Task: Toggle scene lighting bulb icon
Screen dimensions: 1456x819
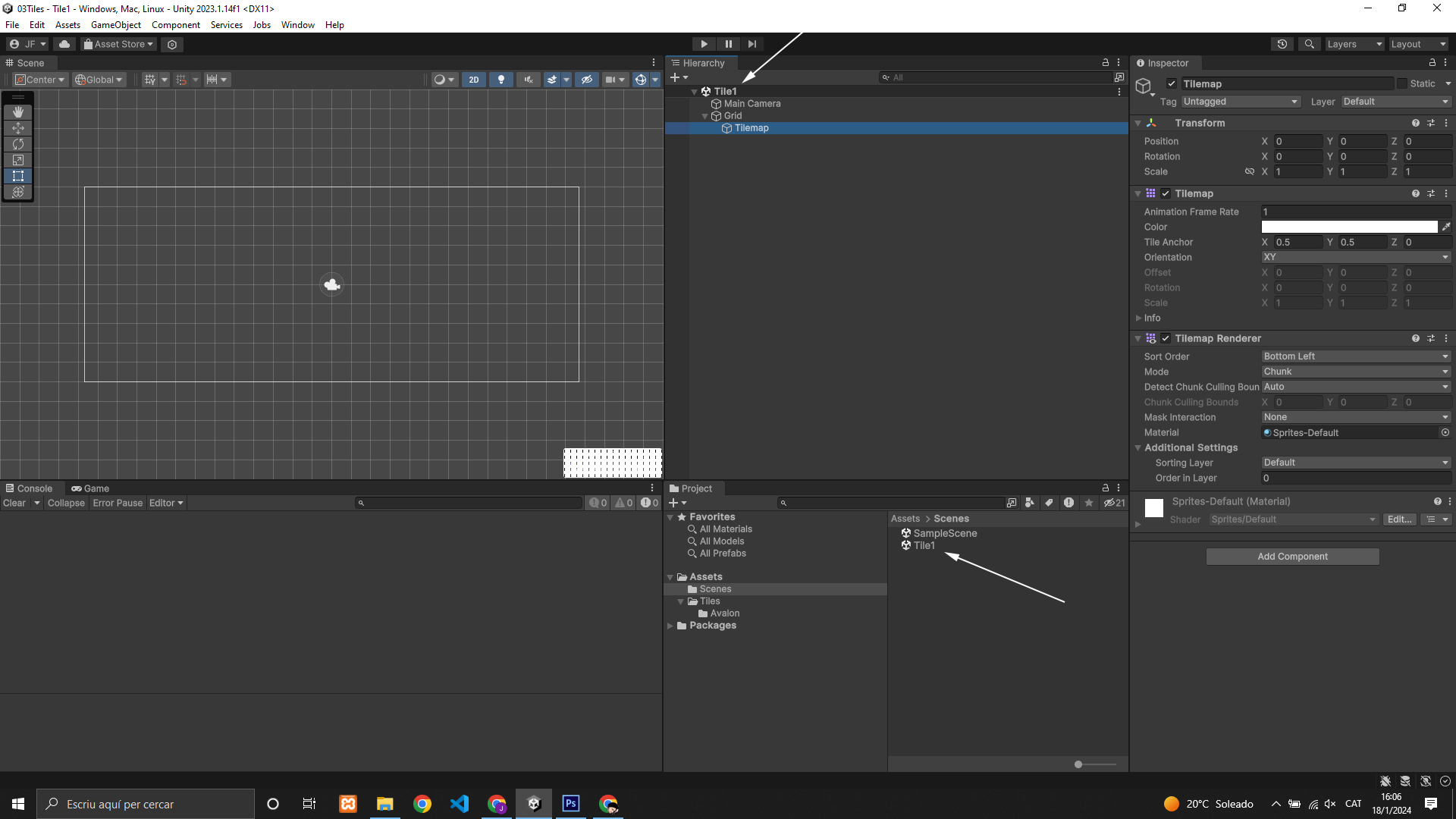Action: 500,80
